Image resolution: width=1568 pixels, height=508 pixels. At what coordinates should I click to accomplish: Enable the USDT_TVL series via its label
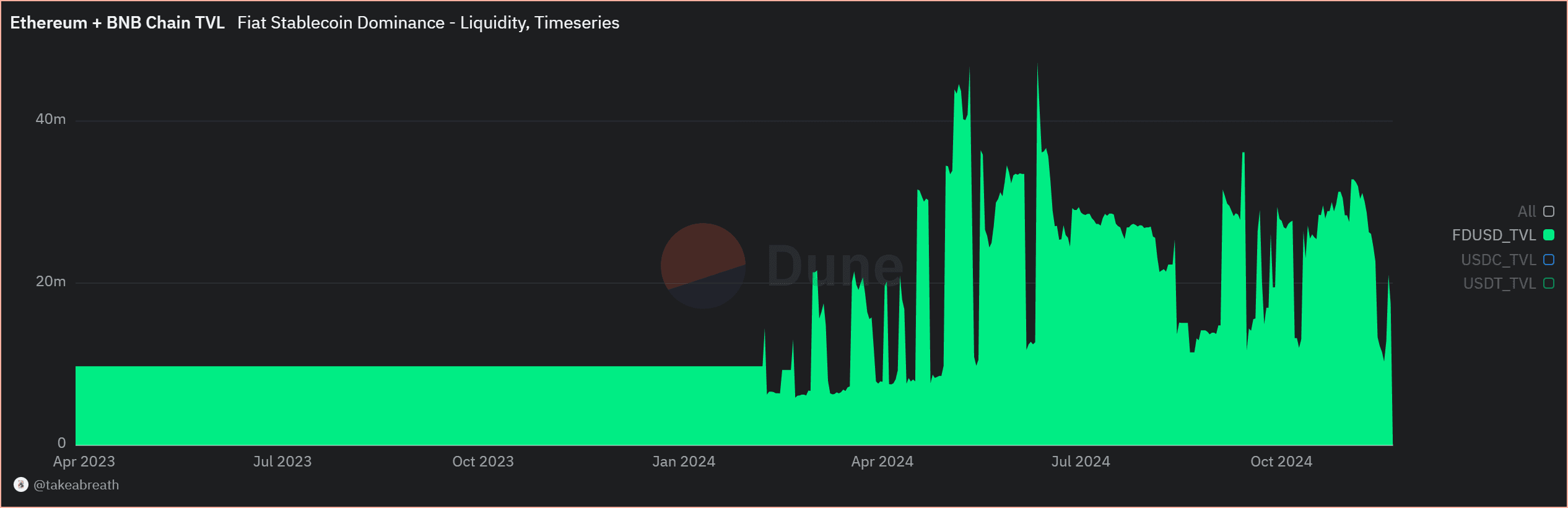(x=1499, y=283)
